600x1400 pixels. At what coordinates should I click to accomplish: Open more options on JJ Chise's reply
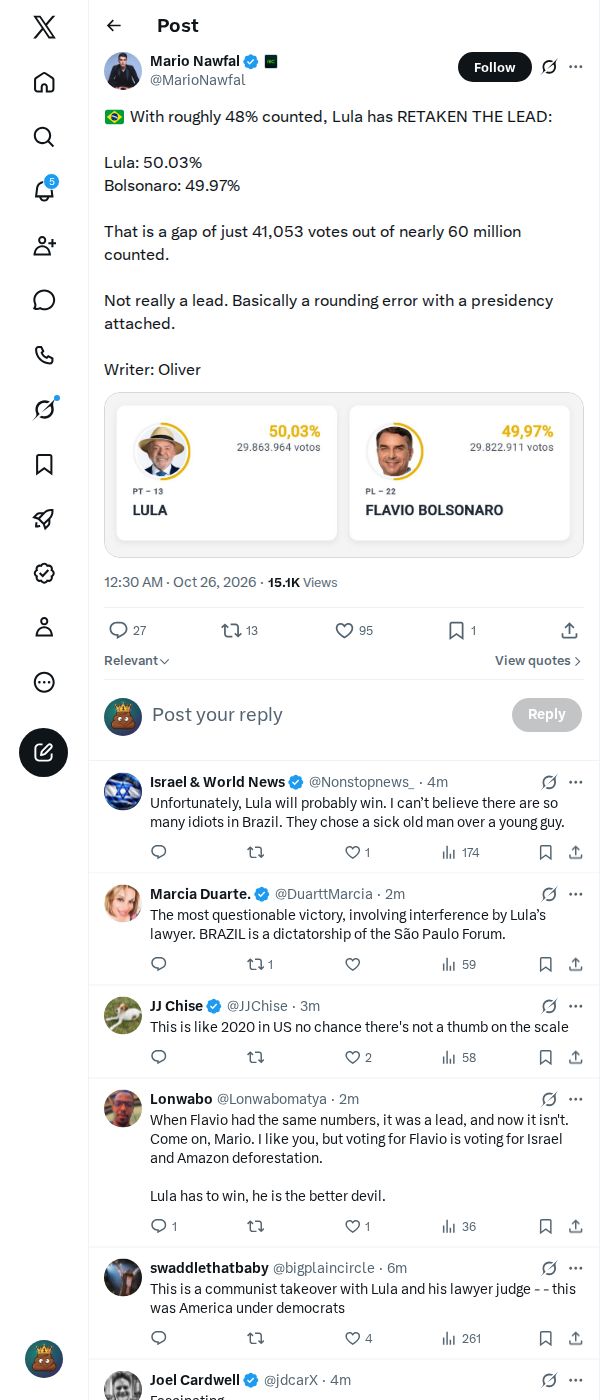point(575,1006)
